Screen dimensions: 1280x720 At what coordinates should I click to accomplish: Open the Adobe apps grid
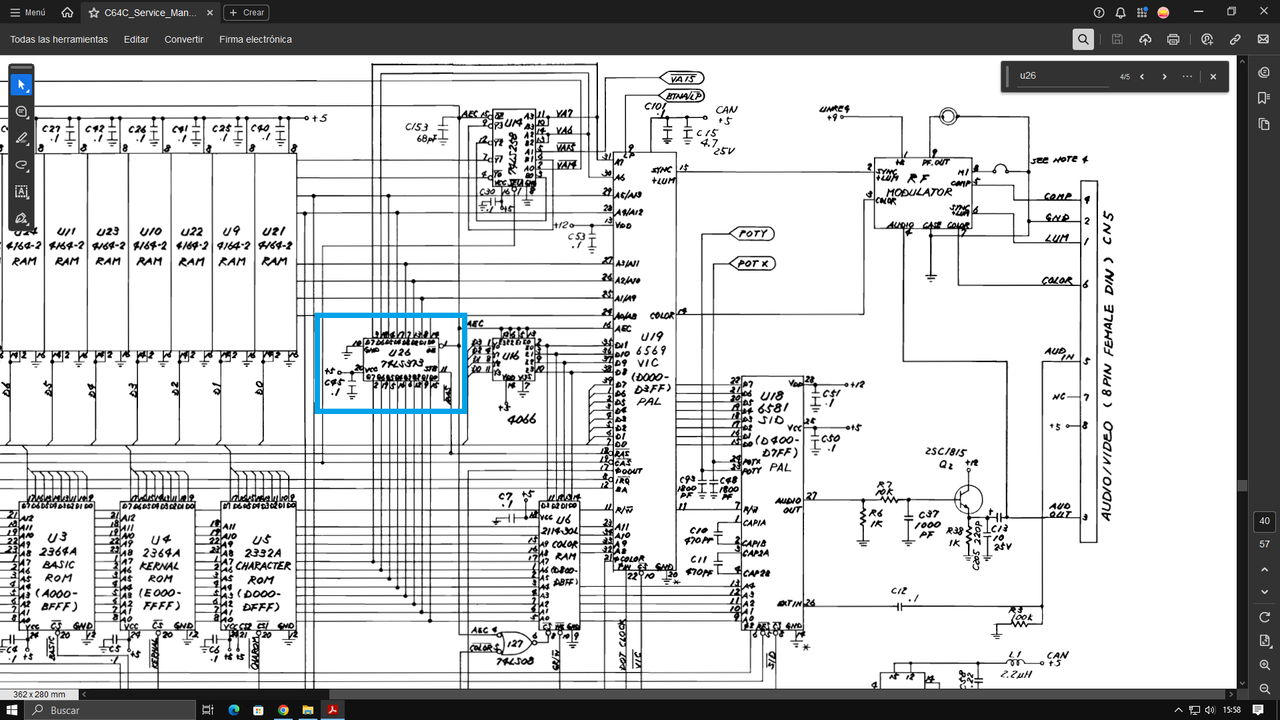pos(1141,12)
